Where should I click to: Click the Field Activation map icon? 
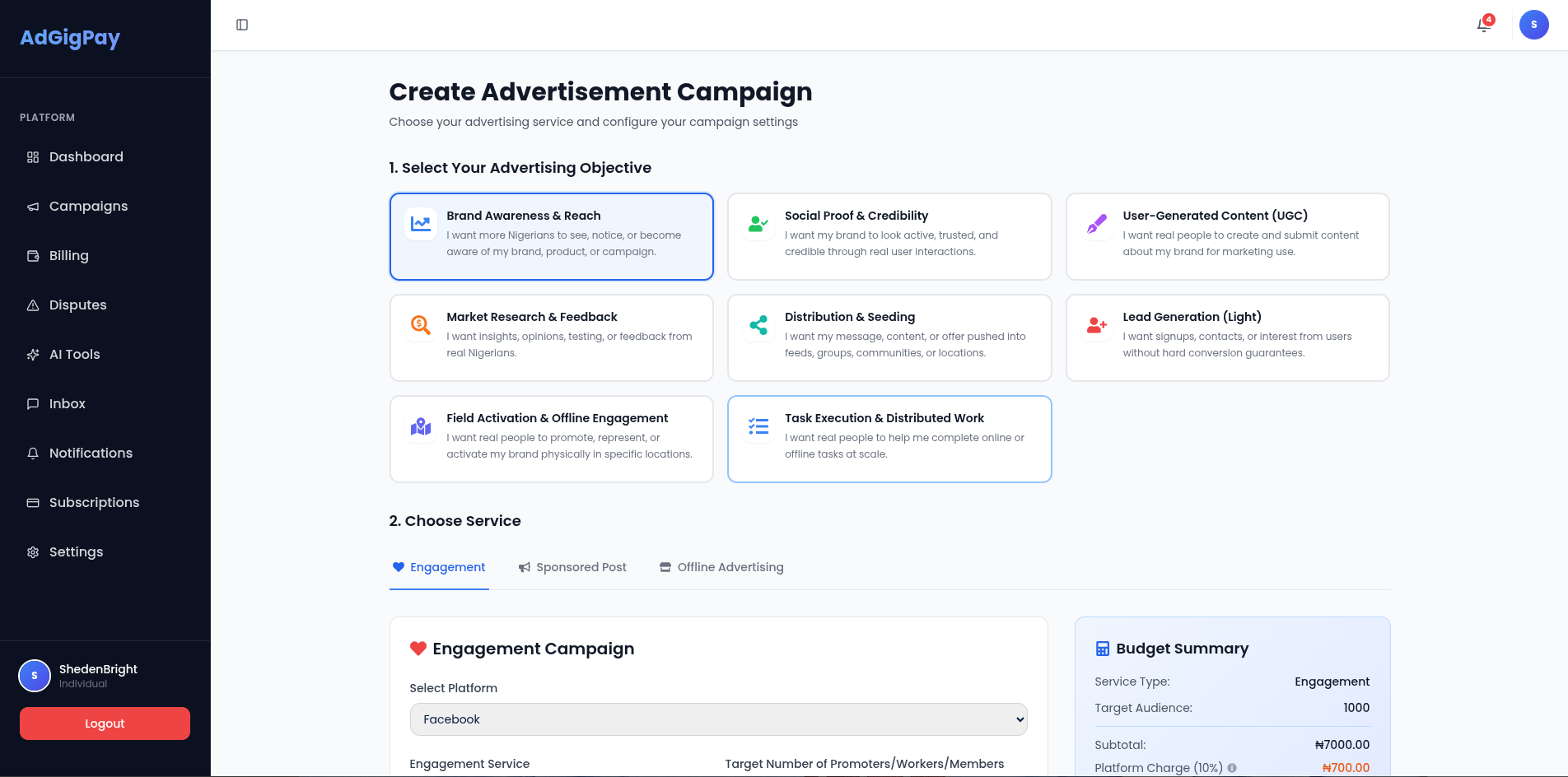tap(421, 426)
